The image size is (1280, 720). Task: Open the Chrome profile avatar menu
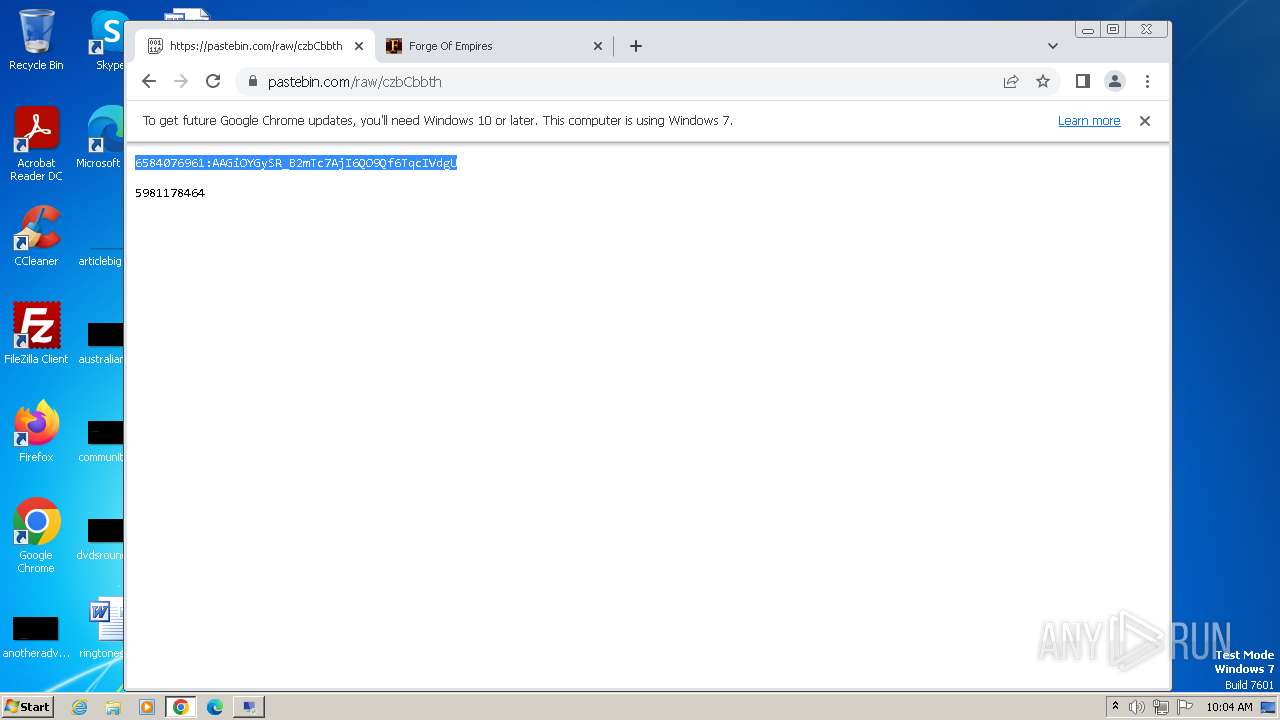tap(1115, 82)
